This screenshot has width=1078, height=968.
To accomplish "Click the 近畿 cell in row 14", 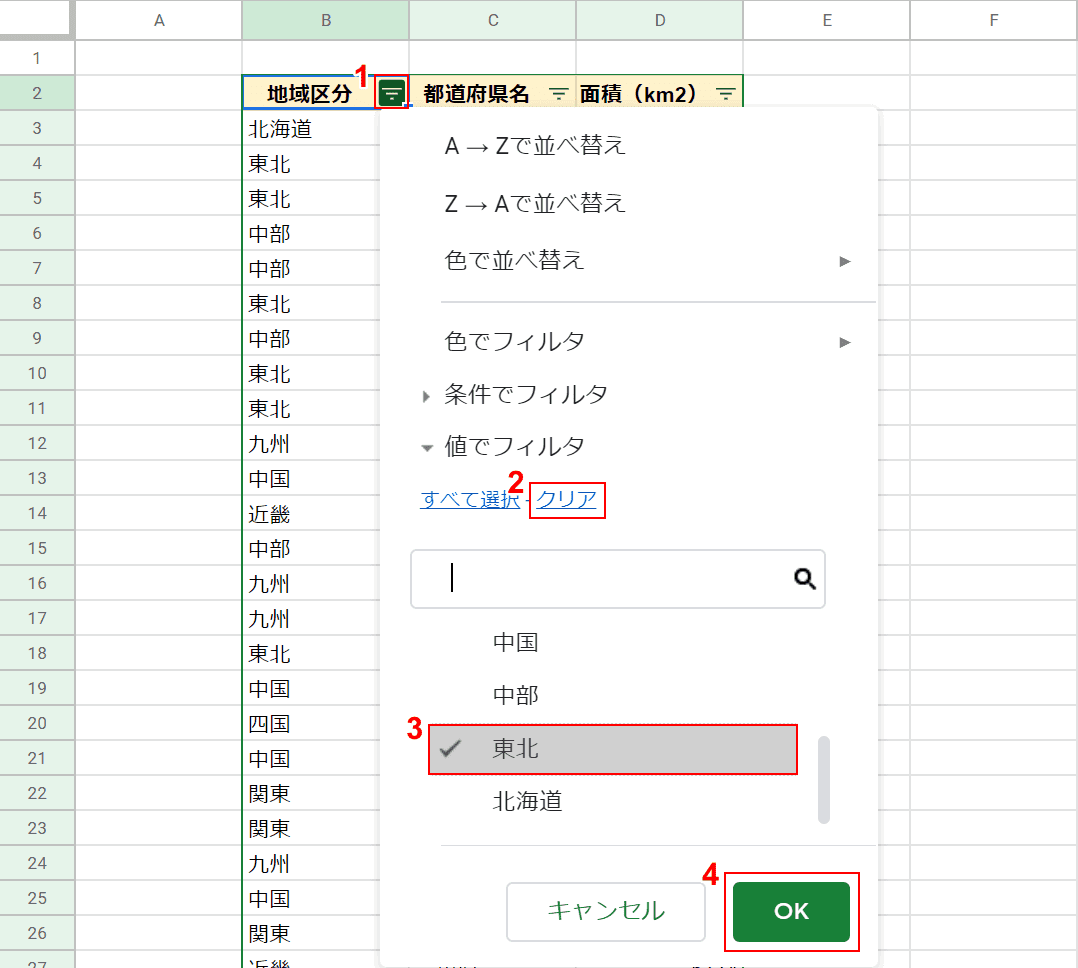I will click(x=311, y=514).
